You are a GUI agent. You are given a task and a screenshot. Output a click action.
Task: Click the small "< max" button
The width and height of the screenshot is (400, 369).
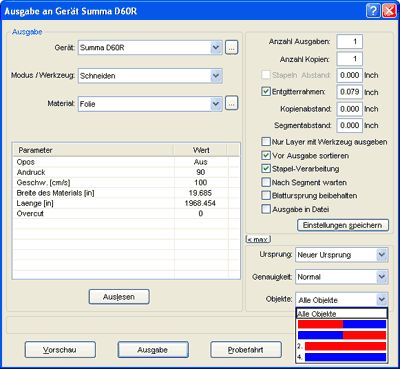pyautogui.click(x=258, y=239)
